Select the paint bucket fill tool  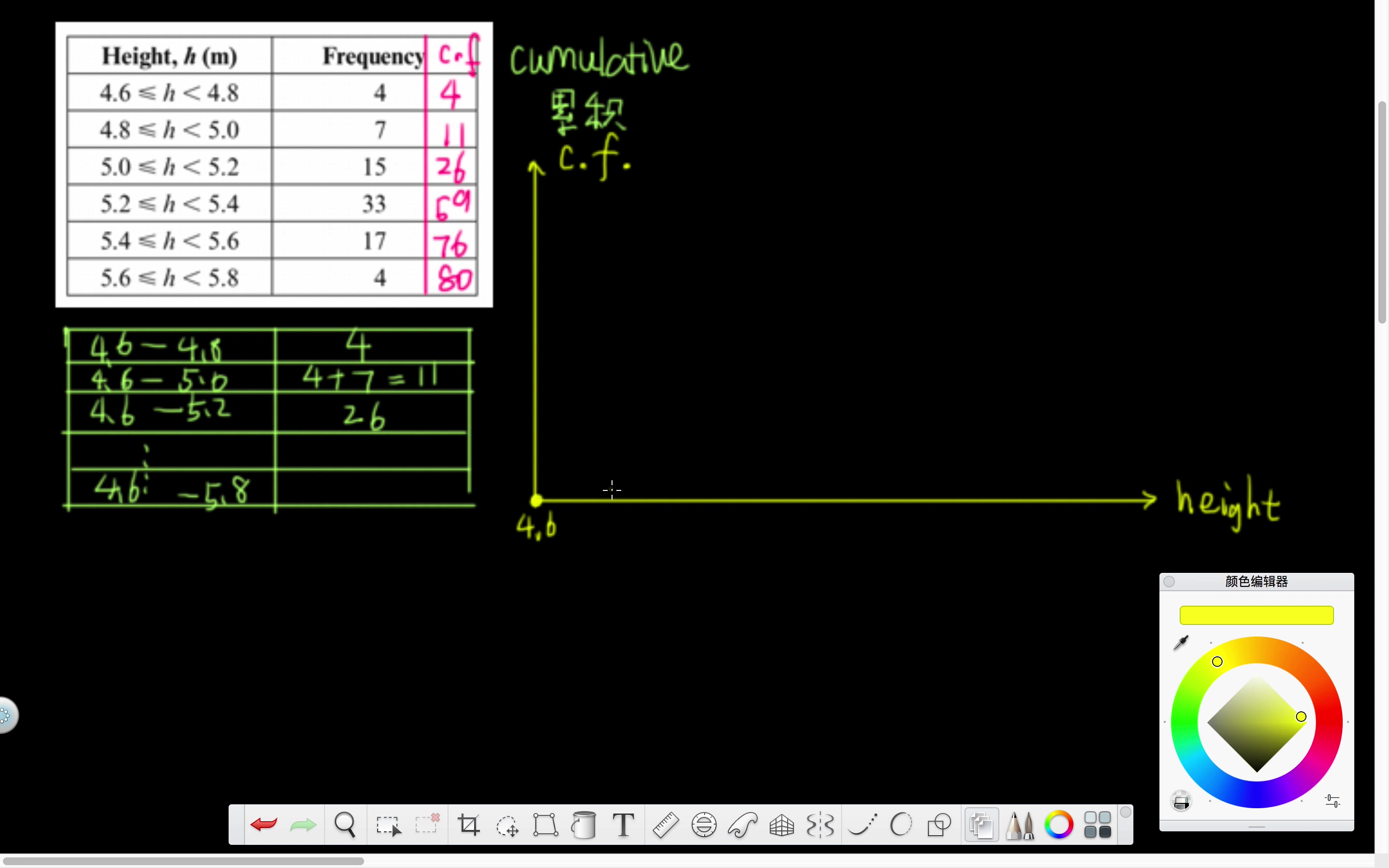[x=584, y=825]
